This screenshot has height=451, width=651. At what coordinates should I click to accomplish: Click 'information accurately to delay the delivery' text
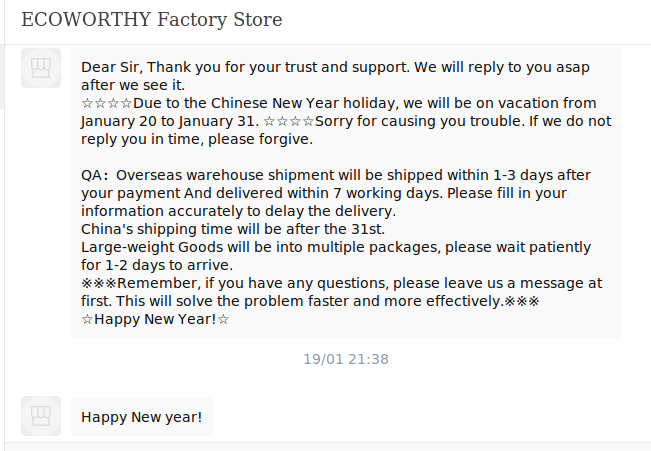click(x=238, y=211)
